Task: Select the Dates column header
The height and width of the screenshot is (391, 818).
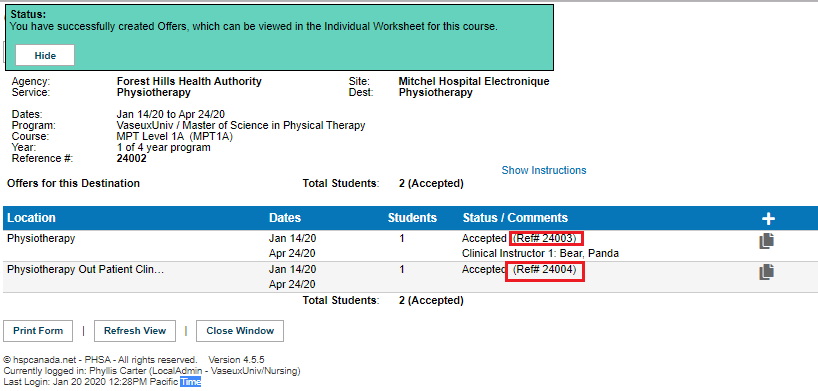Action: point(285,218)
